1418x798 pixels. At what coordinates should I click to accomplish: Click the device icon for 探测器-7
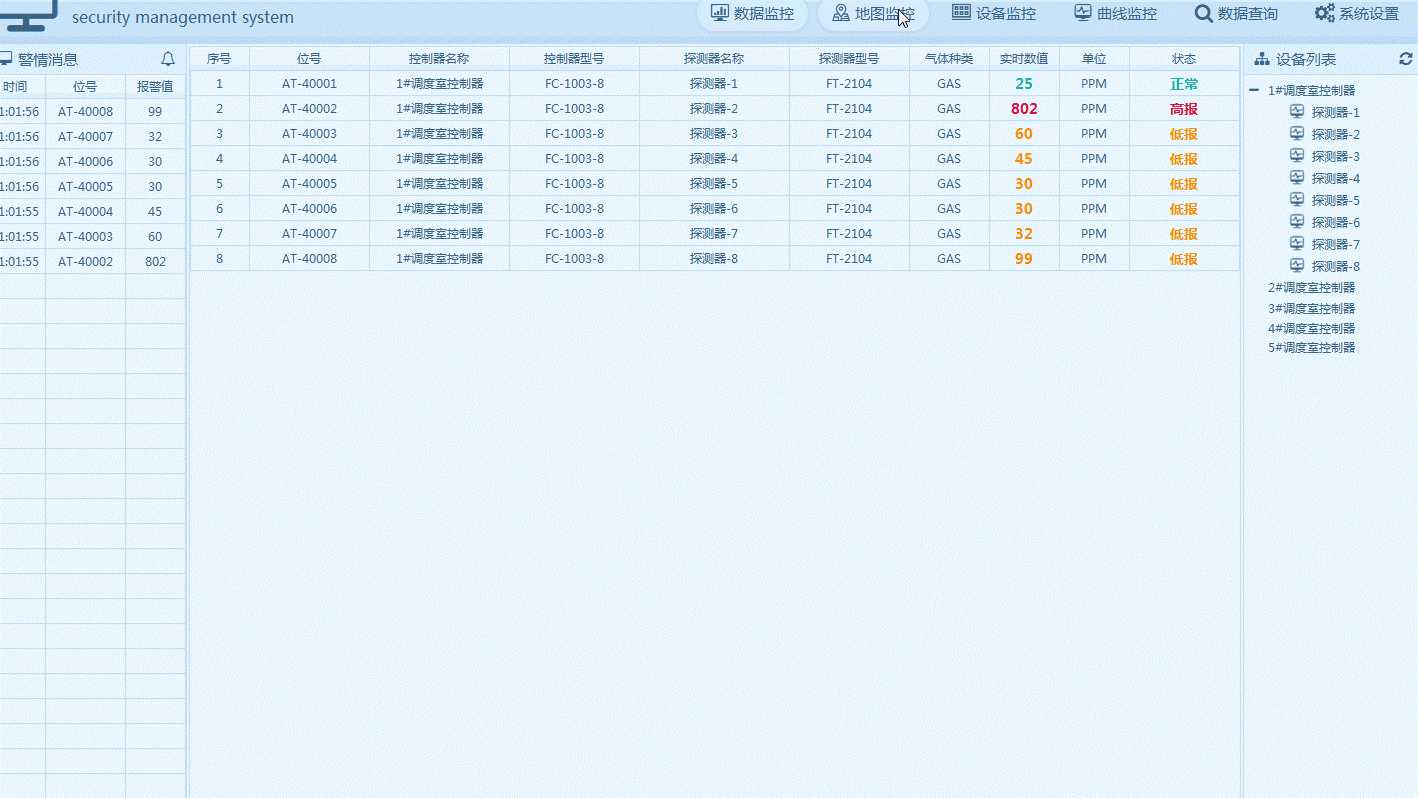tap(1297, 244)
